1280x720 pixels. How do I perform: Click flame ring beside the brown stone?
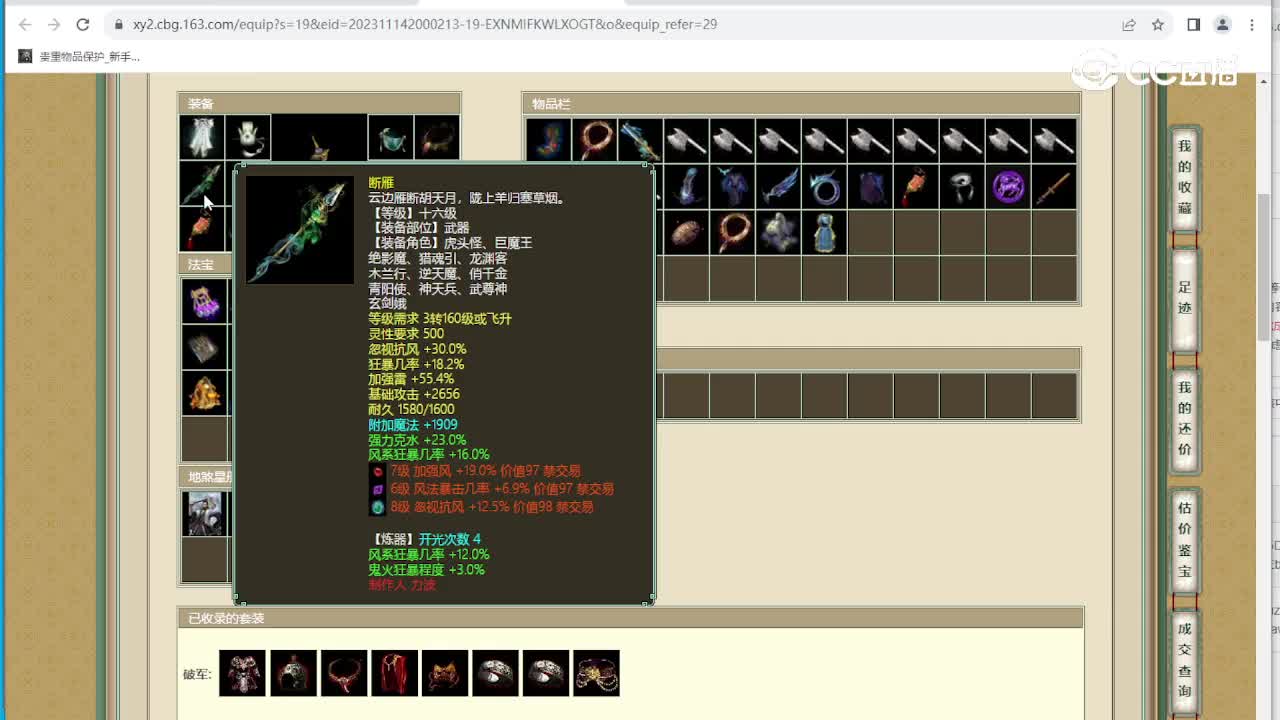pos(732,232)
